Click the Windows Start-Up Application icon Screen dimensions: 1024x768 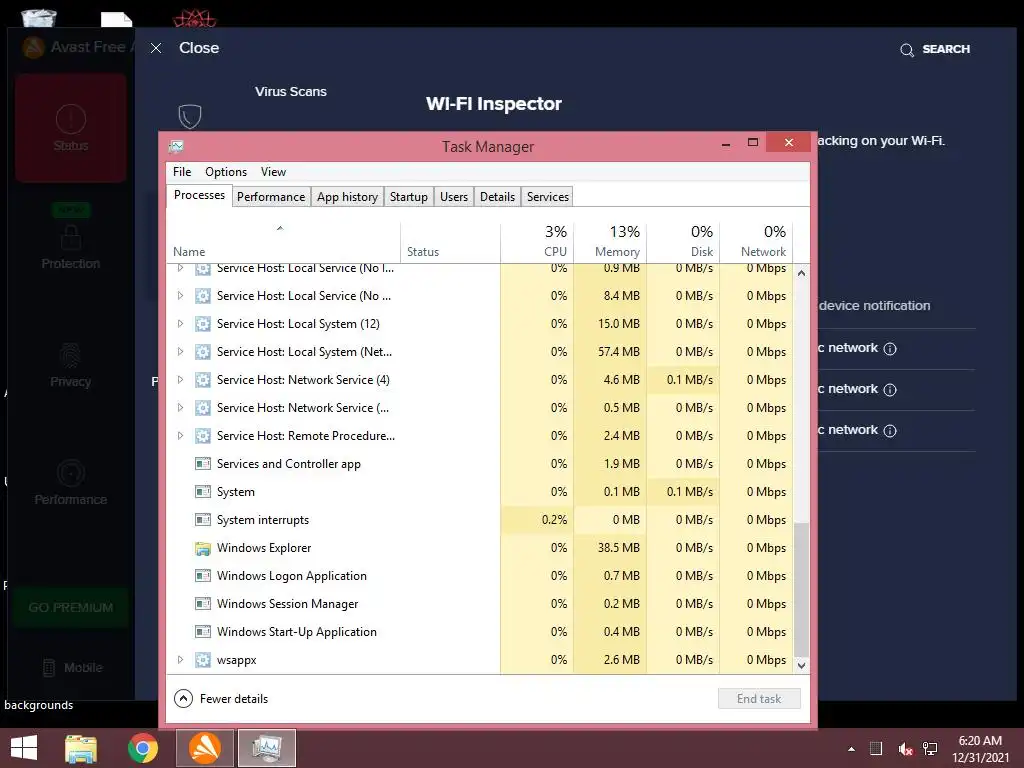[x=203, y=632]
